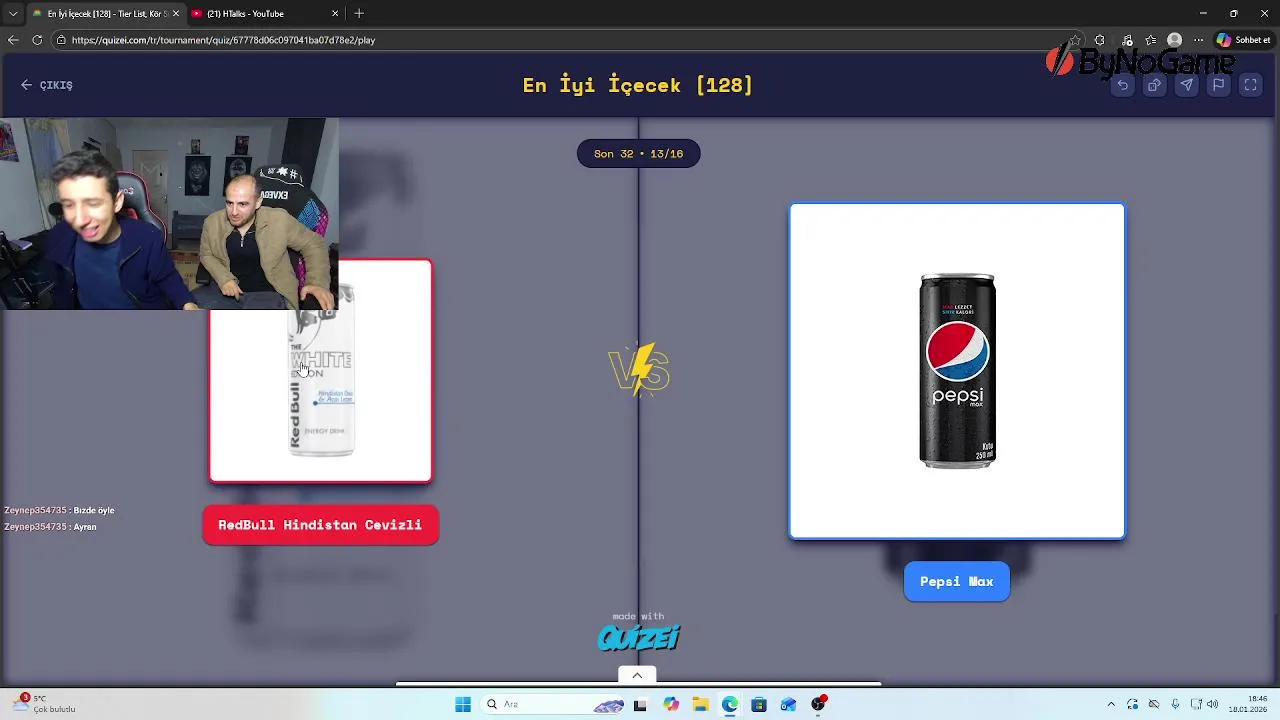The height and width of the screenshot is (720, 1280).
Task: Close the En İyi İçecek browser tab
Action: tap(175, 13)
